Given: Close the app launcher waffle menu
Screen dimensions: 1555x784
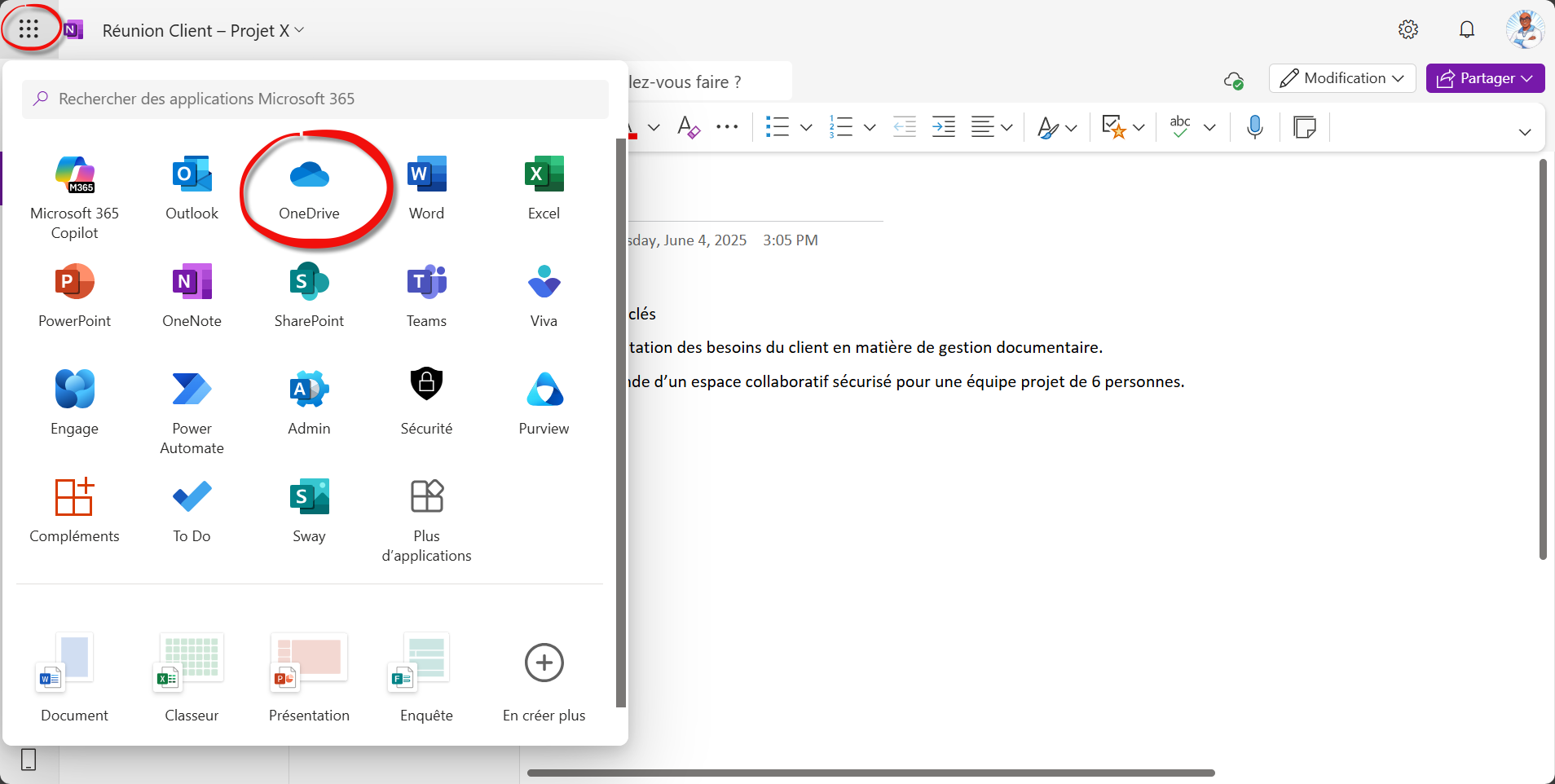Looking at the screenshot, I should (x=29, y=29).
